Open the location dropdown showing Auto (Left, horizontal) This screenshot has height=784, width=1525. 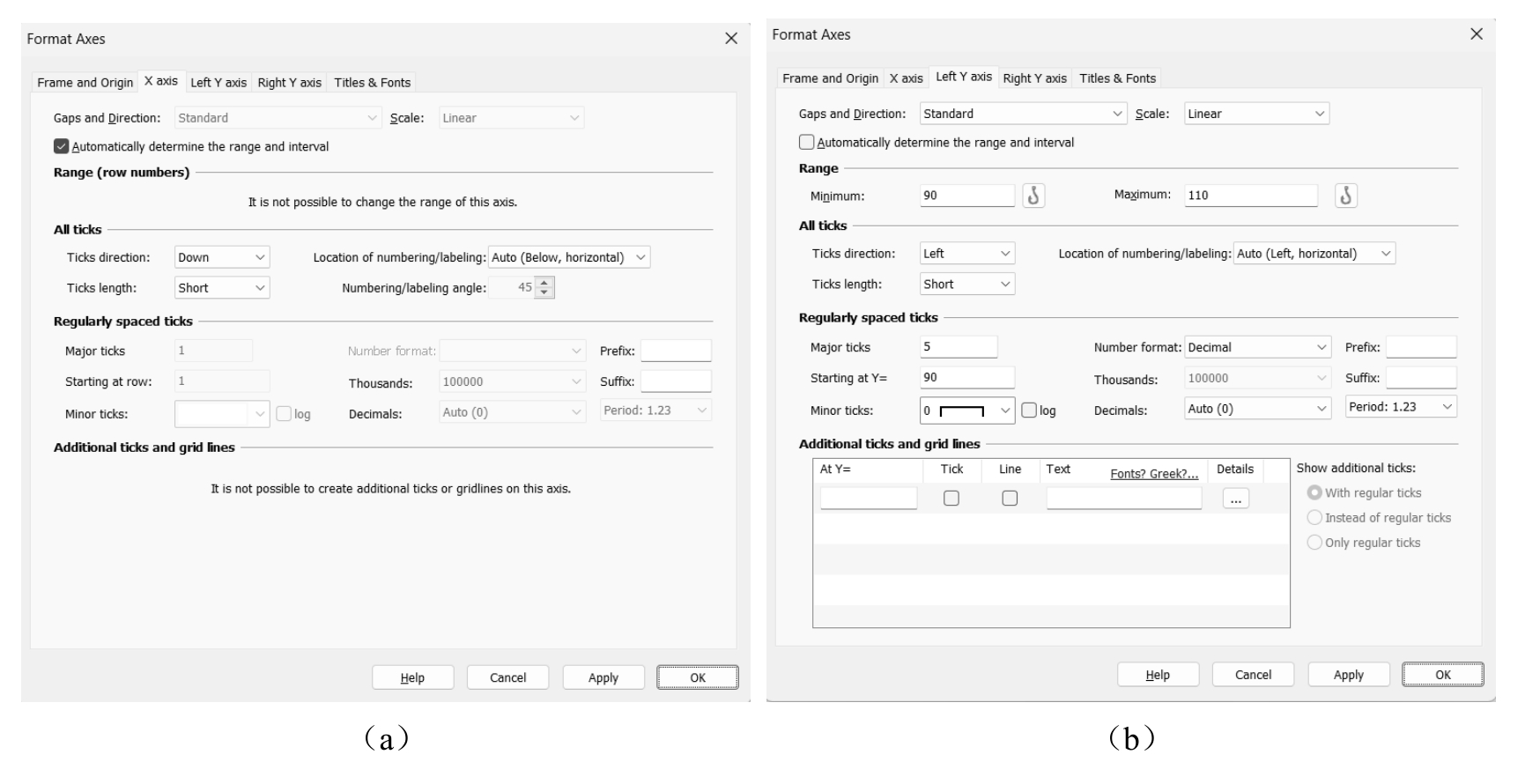point(1314,254)
